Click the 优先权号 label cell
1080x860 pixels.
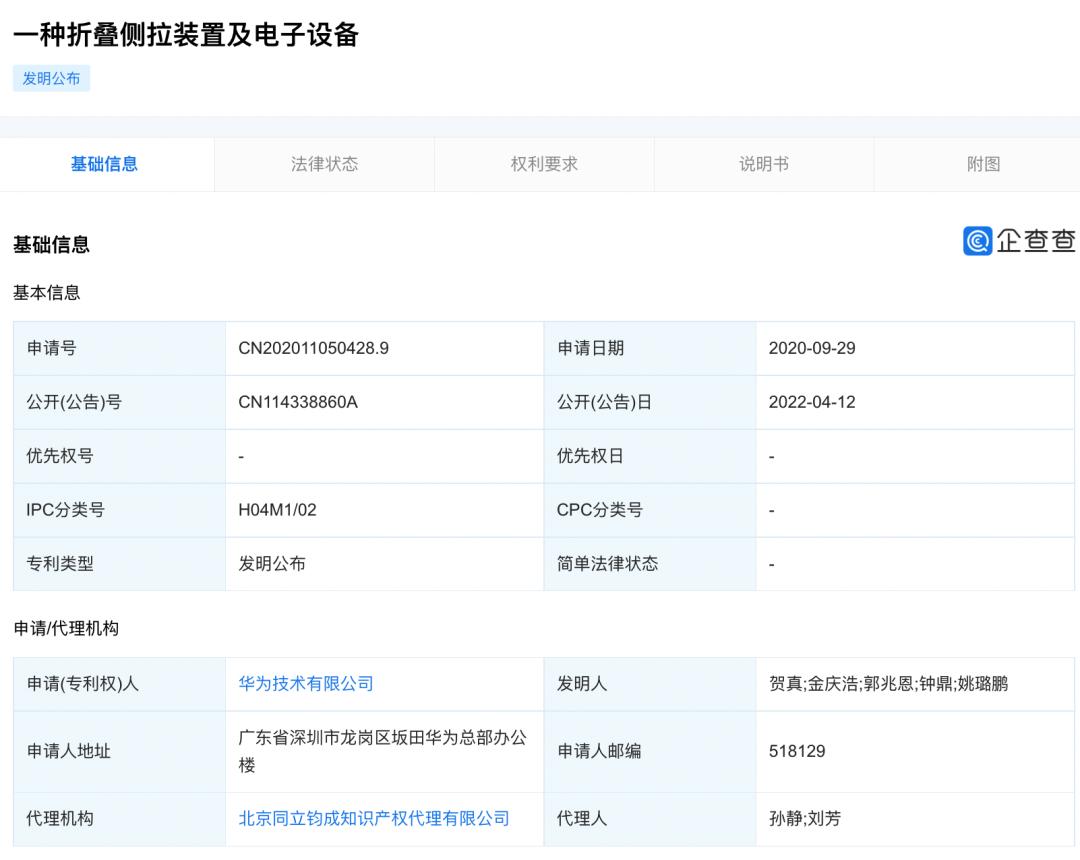tap(119, 456)
